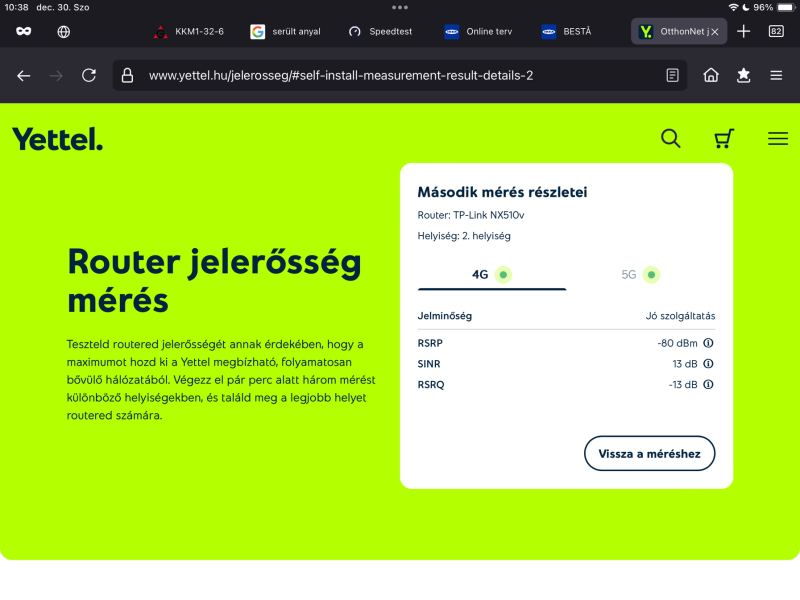Open private browsing mask icon
The width and height of the screenshot is (800, 600).
pos(23,32)
